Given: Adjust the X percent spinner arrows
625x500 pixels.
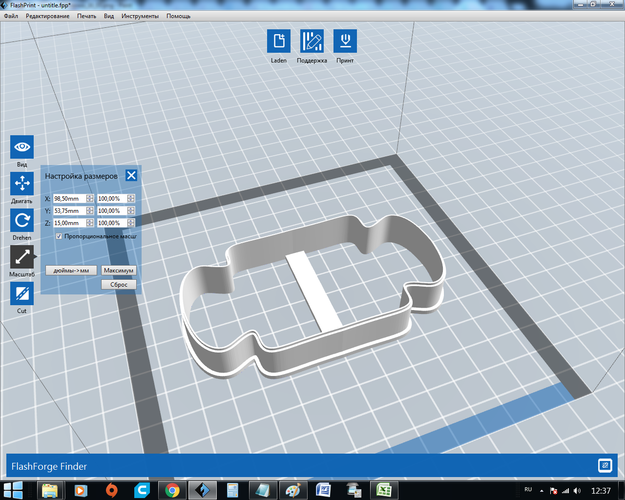Looking at the screenshot, I should click(x=131, y=199).
